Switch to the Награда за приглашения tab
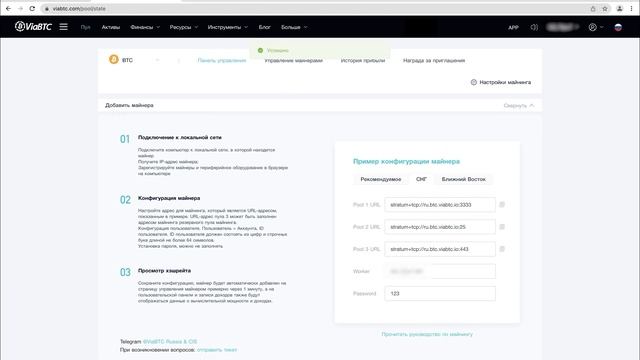Image resolution: width=640 pixels, height=360 pixels. point(434,60)
